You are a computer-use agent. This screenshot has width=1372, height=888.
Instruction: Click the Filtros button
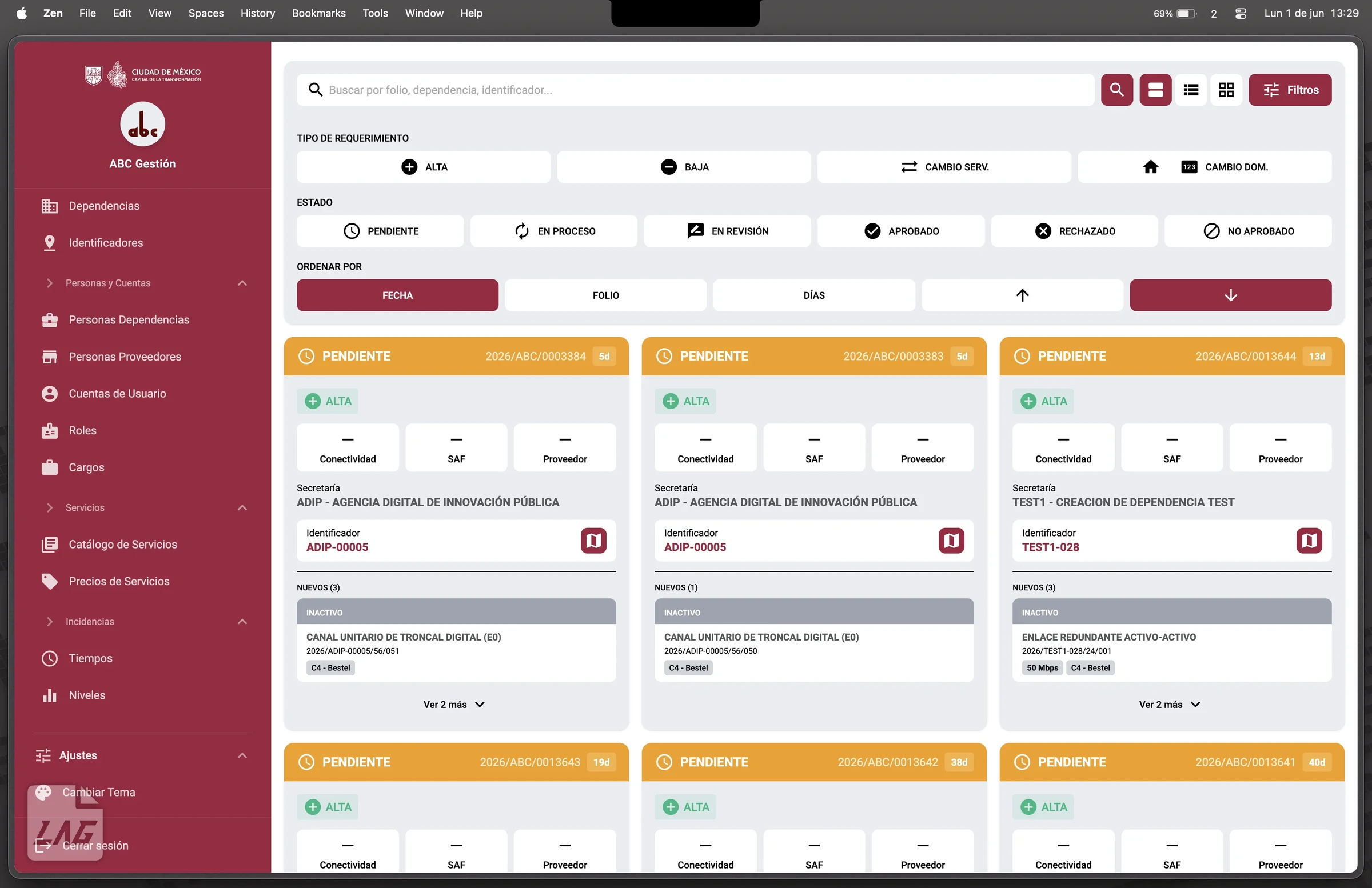tap(1290, 90)
